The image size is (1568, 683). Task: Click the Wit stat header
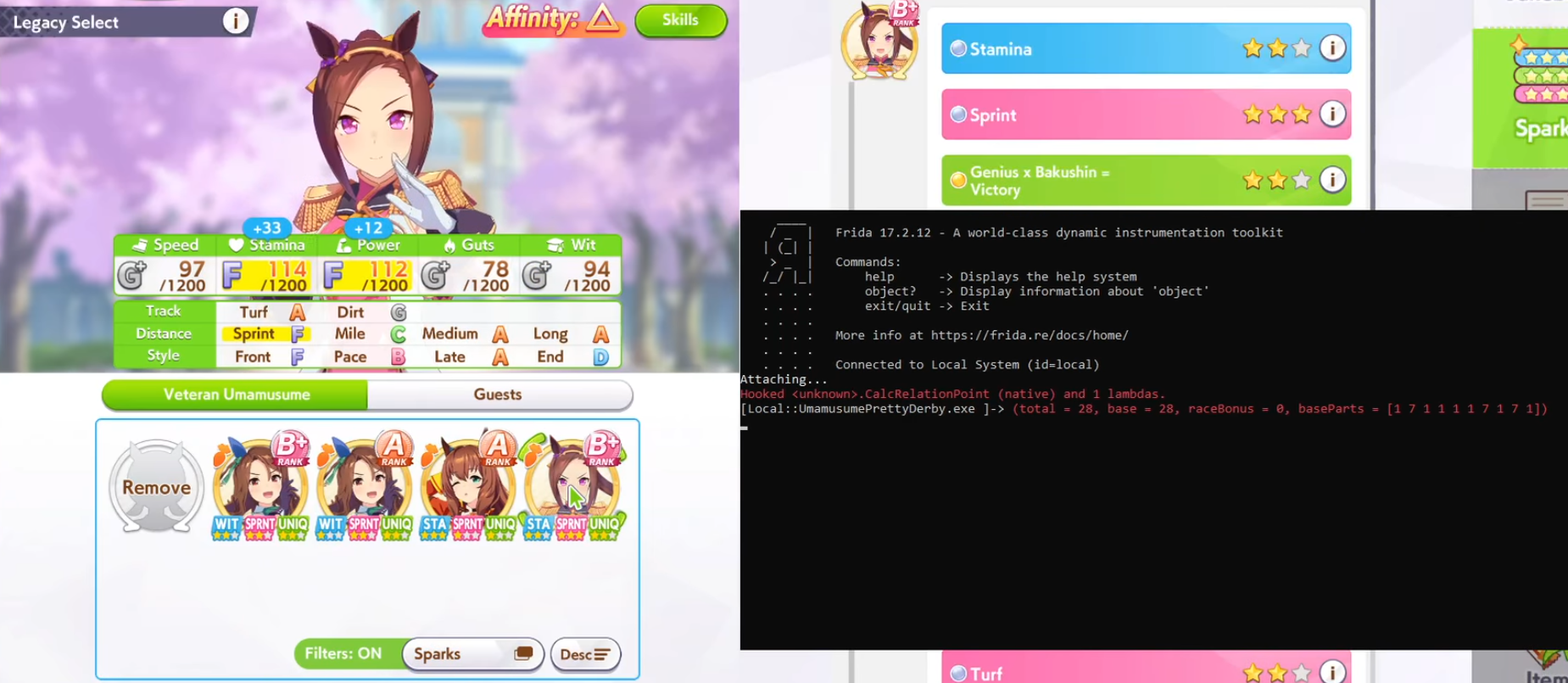(571, 245)
